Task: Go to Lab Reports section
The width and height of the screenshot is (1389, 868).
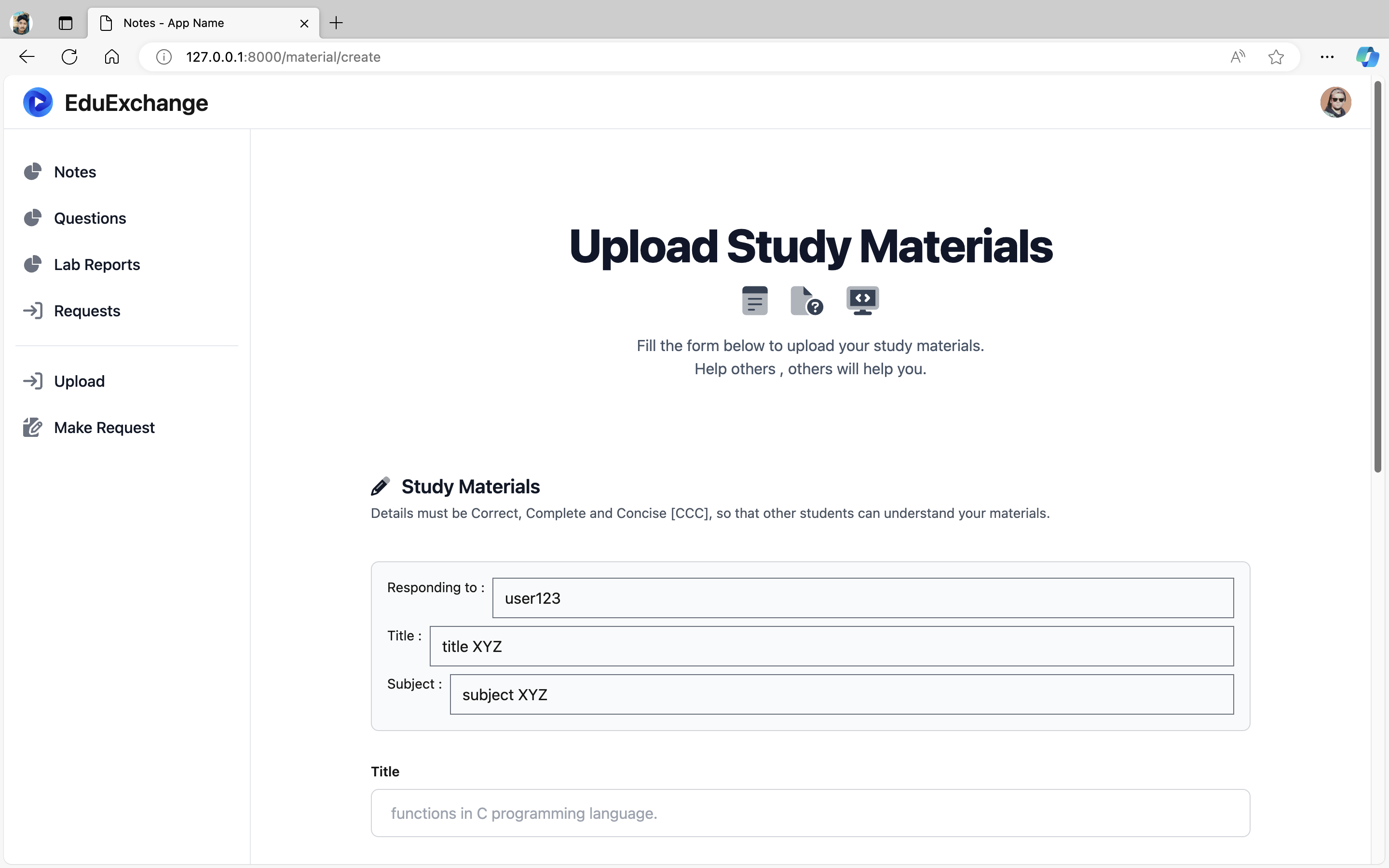Action: point(96,265)
